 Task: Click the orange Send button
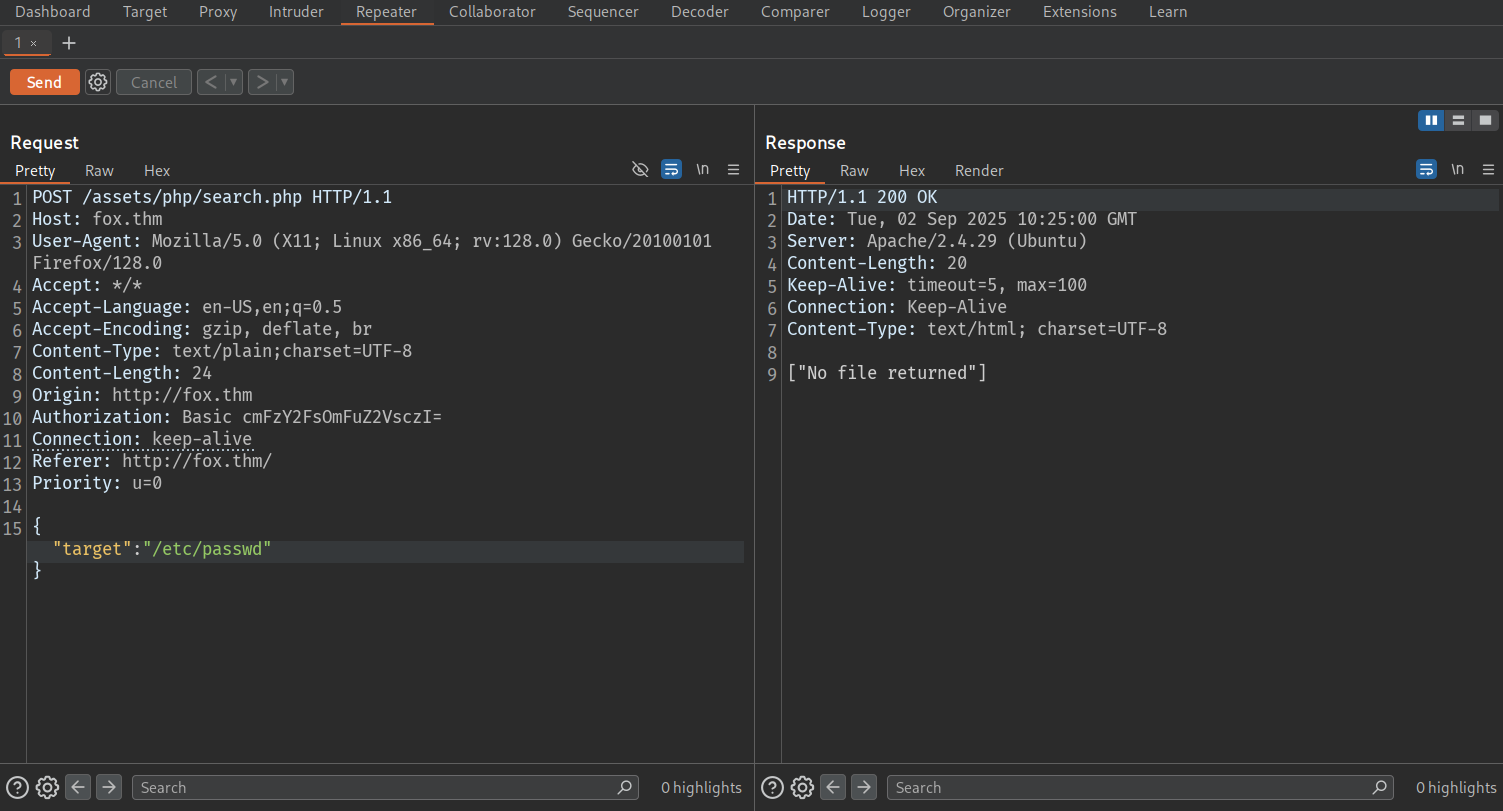44,82
